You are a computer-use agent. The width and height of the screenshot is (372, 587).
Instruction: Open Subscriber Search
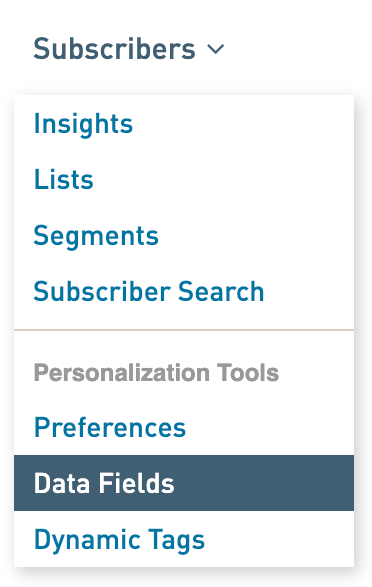click(149, 291)
